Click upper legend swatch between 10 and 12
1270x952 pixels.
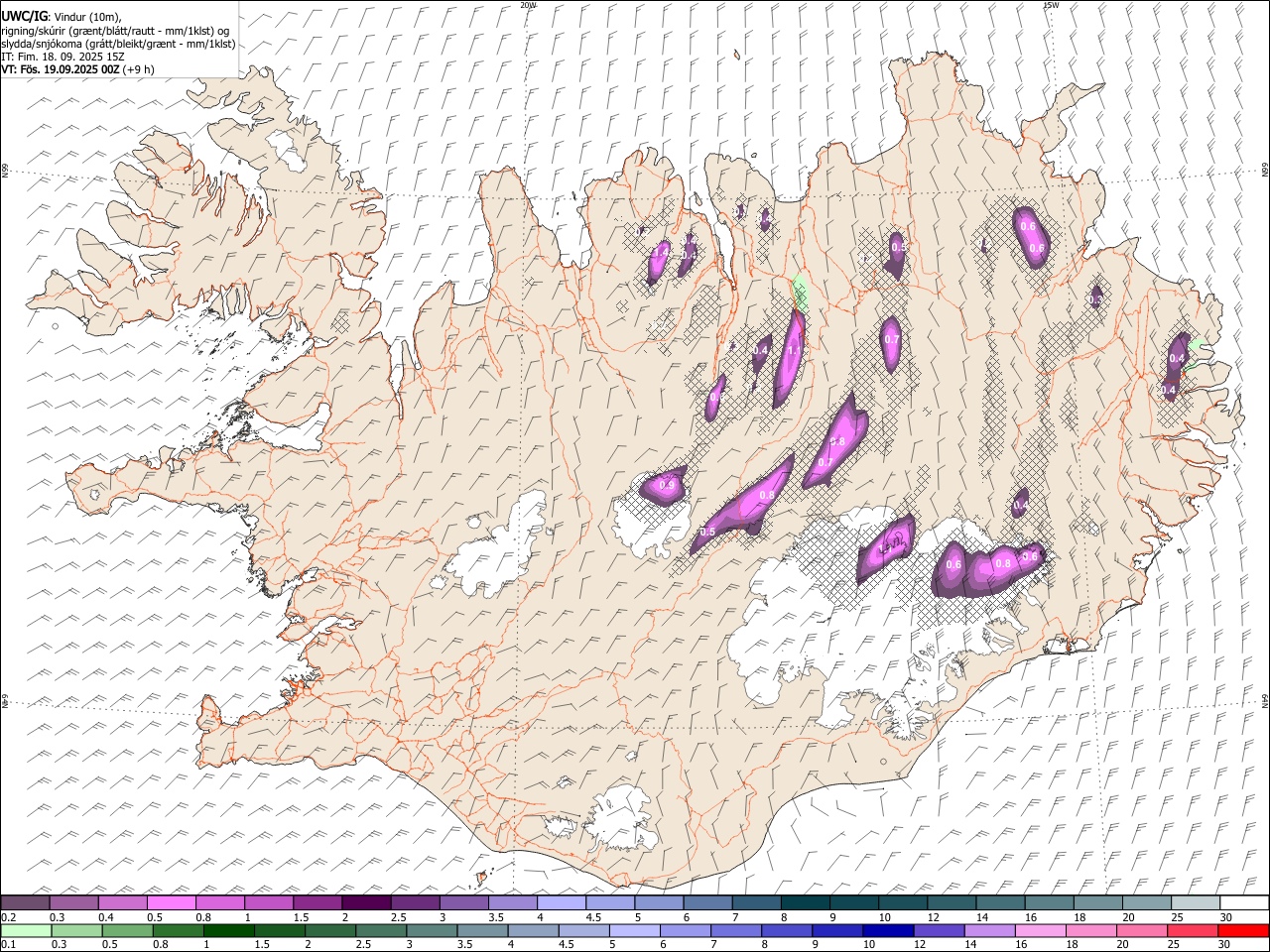(903, 903)
